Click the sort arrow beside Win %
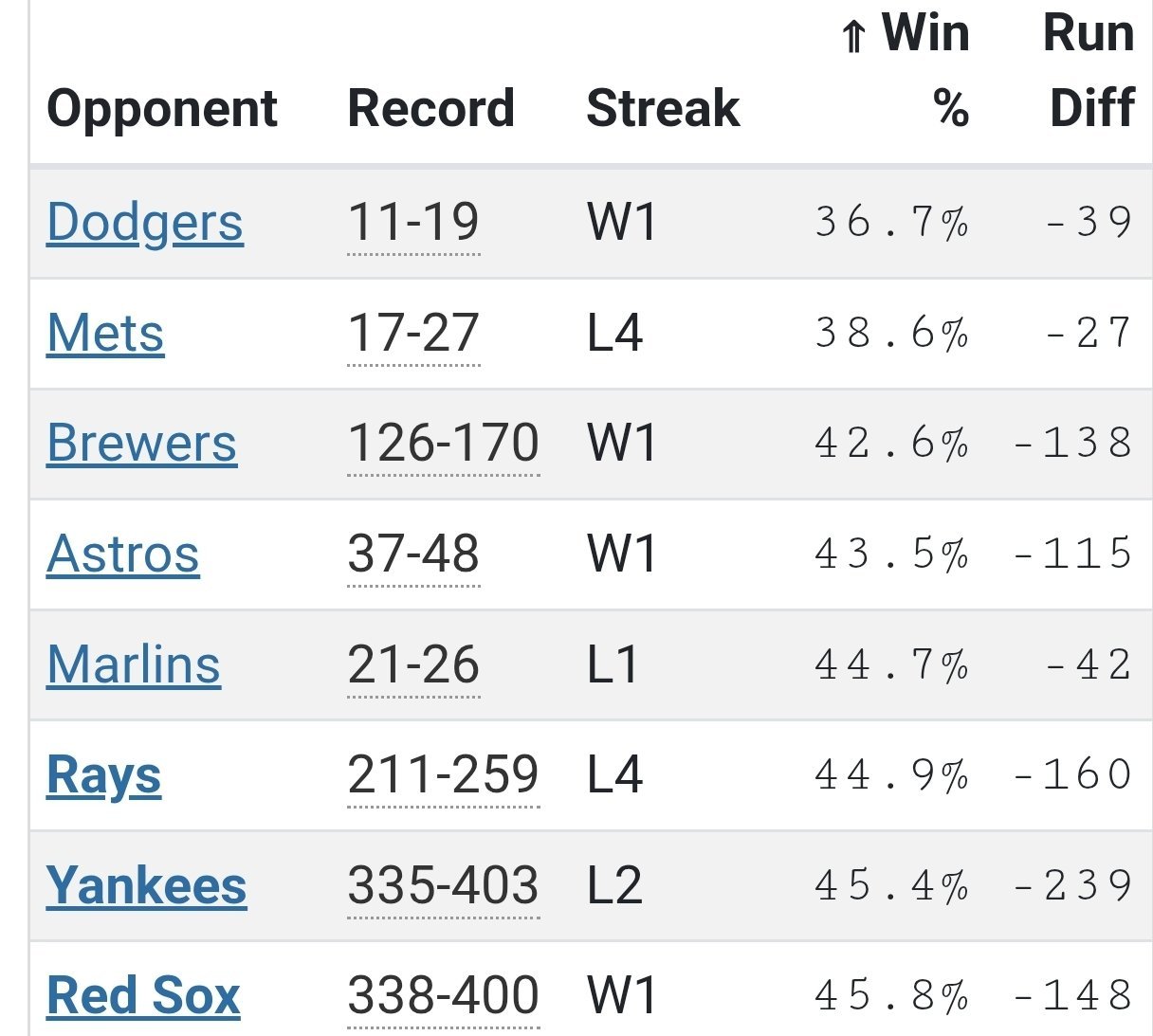The image size is (1153, 1036). pyautogui.click(x=853, y=38)
